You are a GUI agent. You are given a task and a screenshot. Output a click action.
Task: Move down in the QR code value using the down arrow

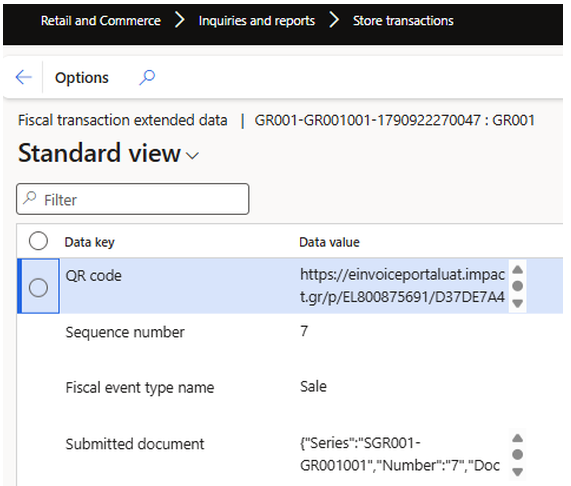[x=517, y=303]
